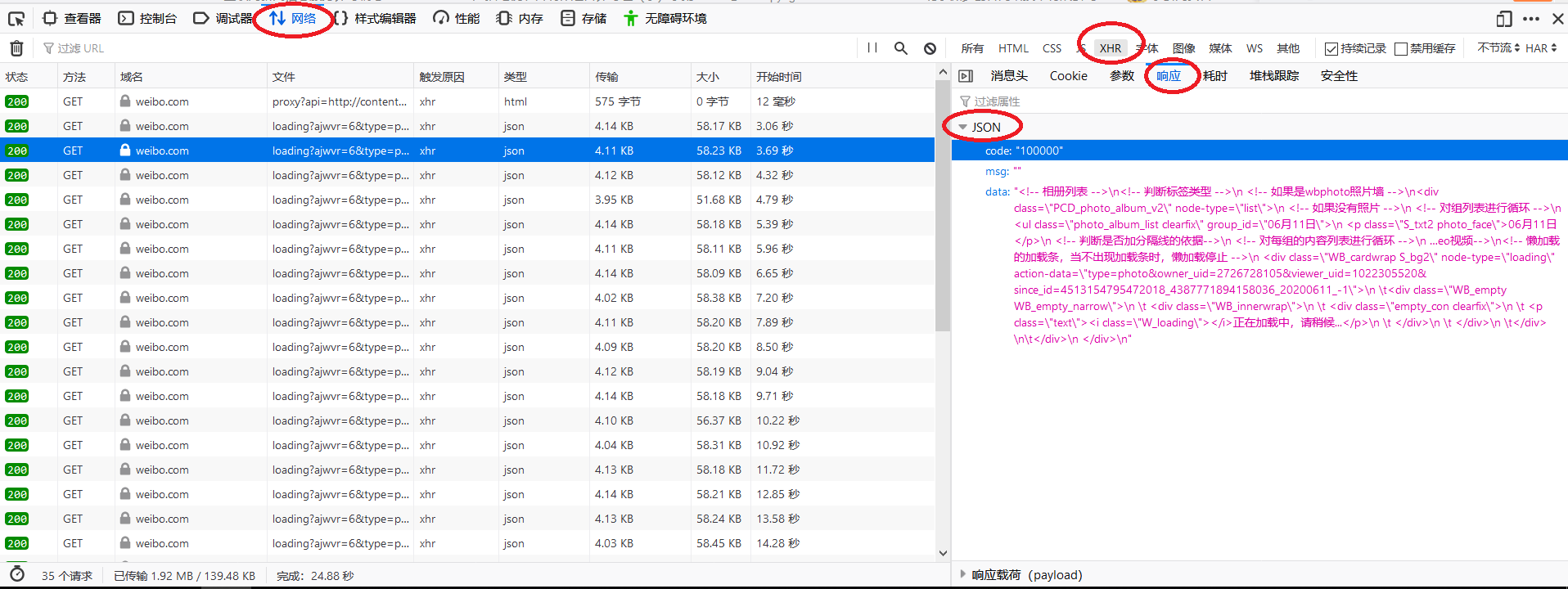Open the request blocking icon
The height and width of the screenshot is (589, 1568).
(x=930, y=48)
